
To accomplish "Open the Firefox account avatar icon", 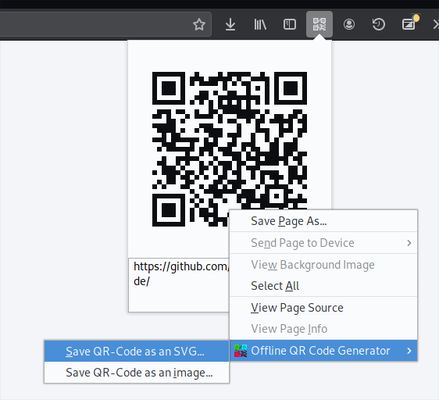I will click(x=349, y=24).
